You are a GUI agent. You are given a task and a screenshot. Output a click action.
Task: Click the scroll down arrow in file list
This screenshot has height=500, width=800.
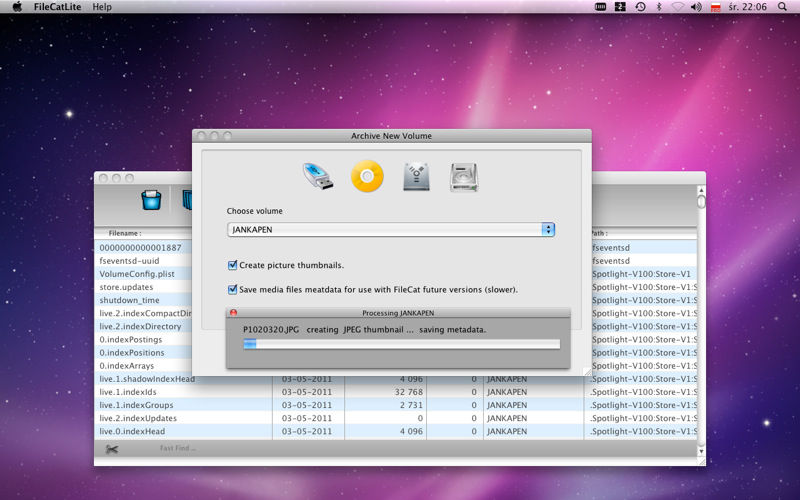tap(701, 451)
